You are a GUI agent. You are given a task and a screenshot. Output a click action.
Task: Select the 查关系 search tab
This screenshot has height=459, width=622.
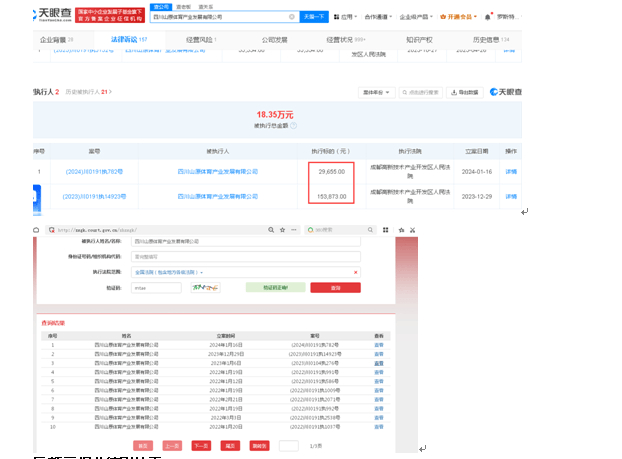pos(205,7)
